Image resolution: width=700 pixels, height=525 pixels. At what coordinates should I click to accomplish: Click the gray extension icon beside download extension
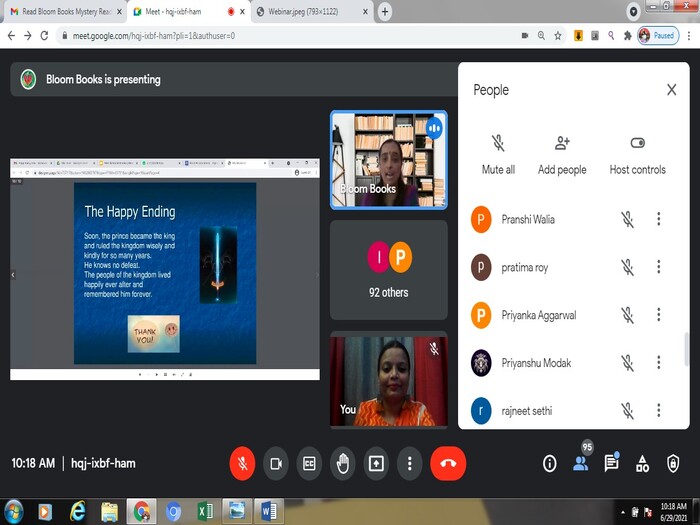(595, 36)
